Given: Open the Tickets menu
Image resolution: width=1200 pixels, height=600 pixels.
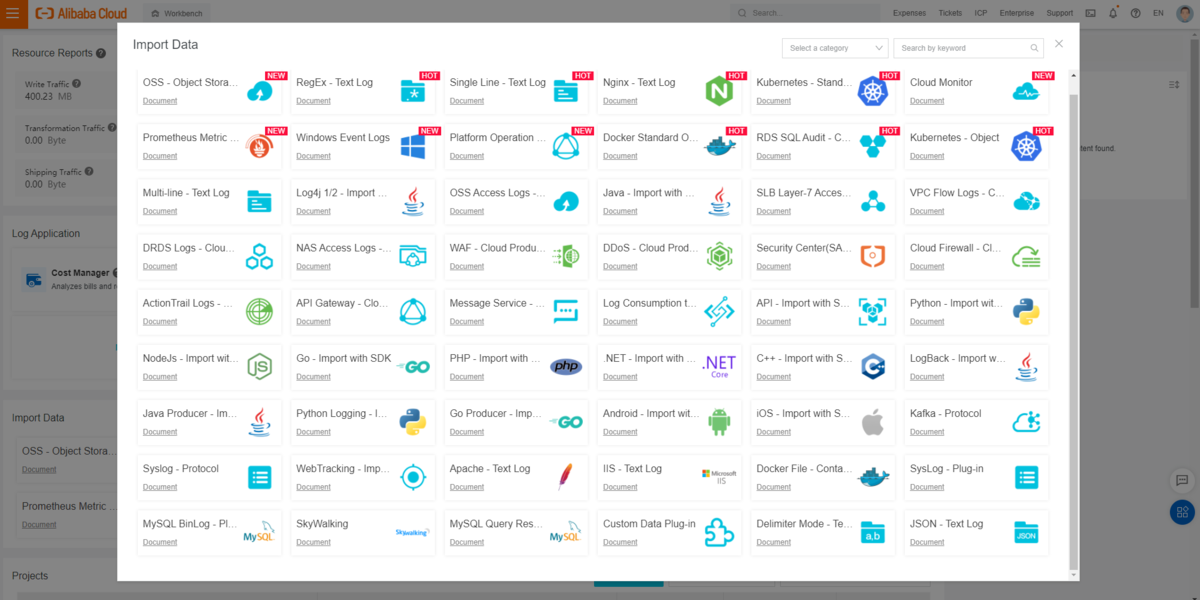Looking at the screenshot, I should 950,13.
